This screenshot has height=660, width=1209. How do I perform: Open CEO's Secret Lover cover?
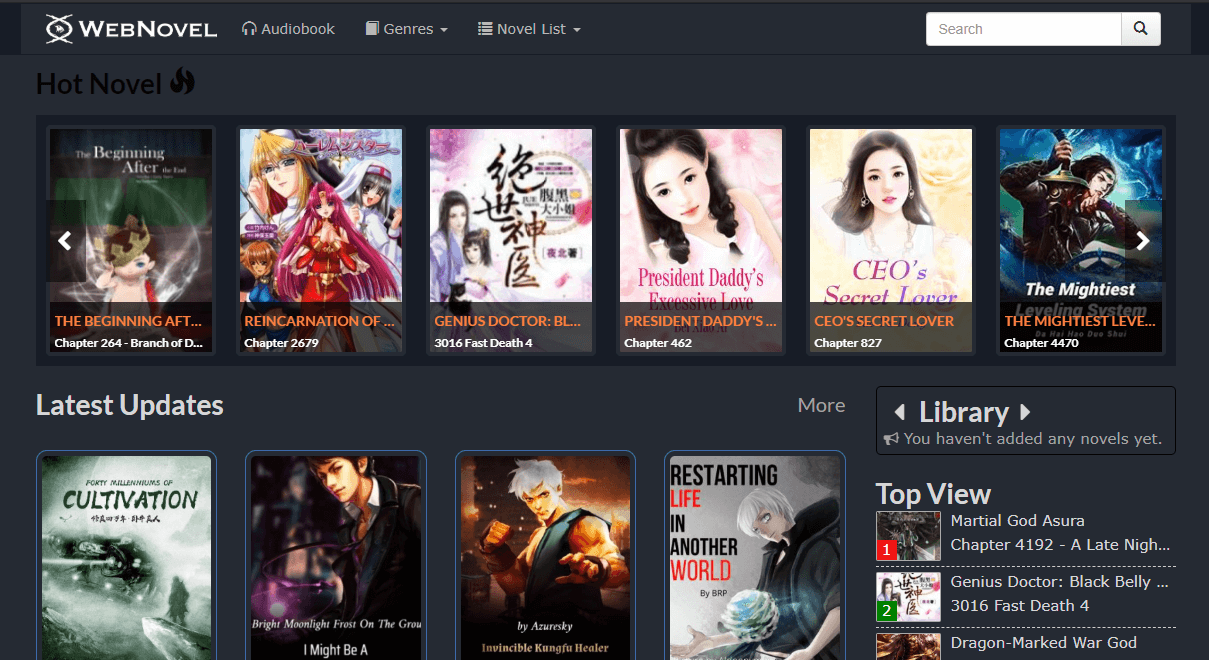tap(891, 240)
